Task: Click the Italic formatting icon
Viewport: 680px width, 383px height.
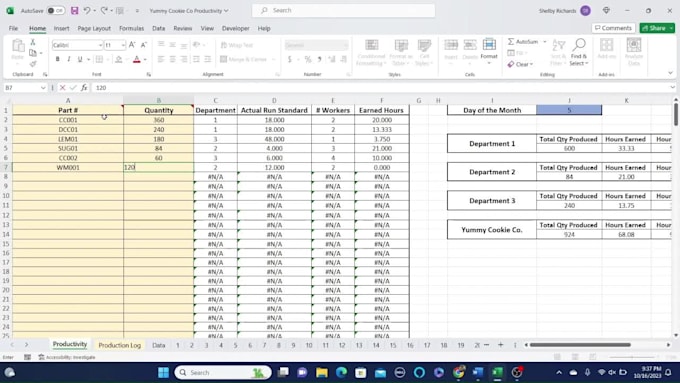Action: [69, 59]
